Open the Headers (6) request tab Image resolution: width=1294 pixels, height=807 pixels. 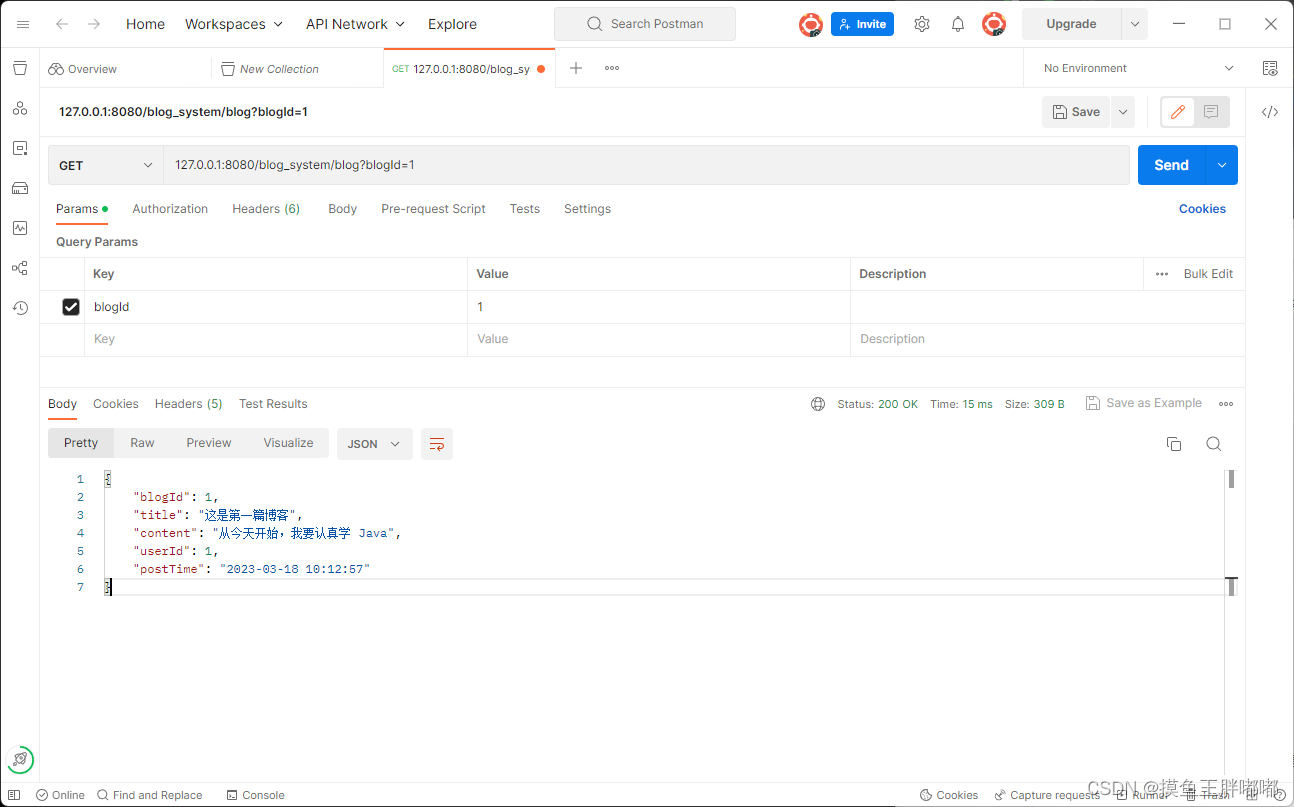(x=266, y=209)
